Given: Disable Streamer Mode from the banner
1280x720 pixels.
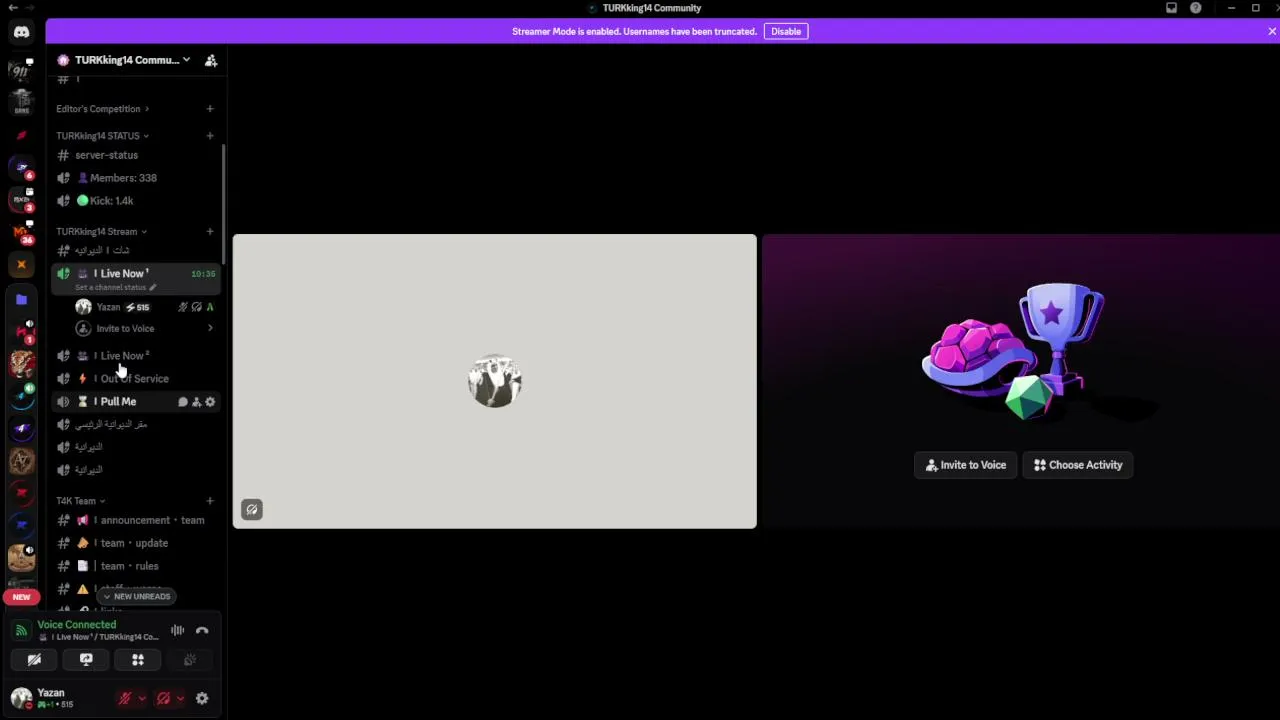Looking at the screenshot, I should [x=786, y=31].
